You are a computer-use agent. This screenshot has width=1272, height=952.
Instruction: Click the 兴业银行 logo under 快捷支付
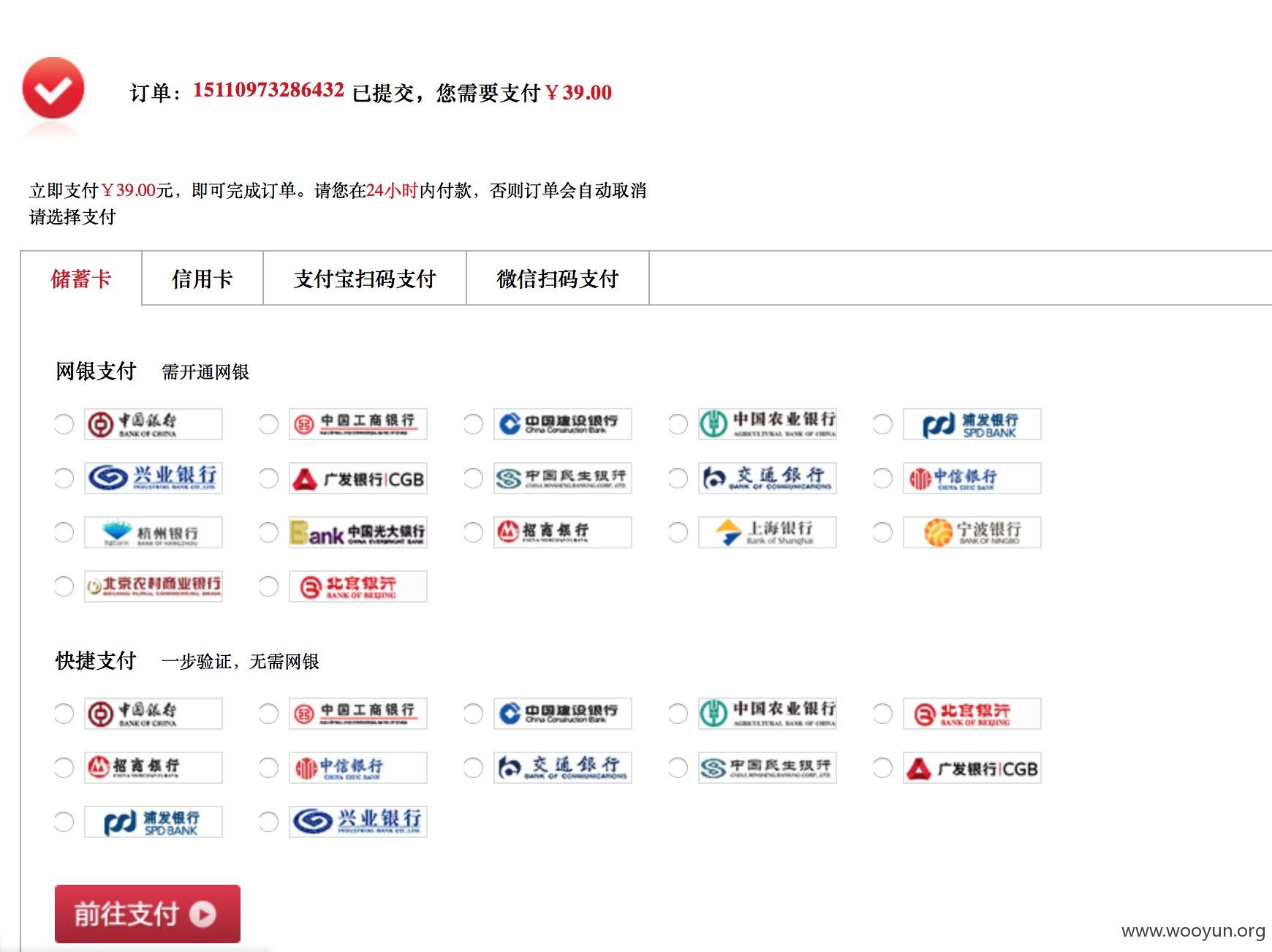[x=358, y=822]
